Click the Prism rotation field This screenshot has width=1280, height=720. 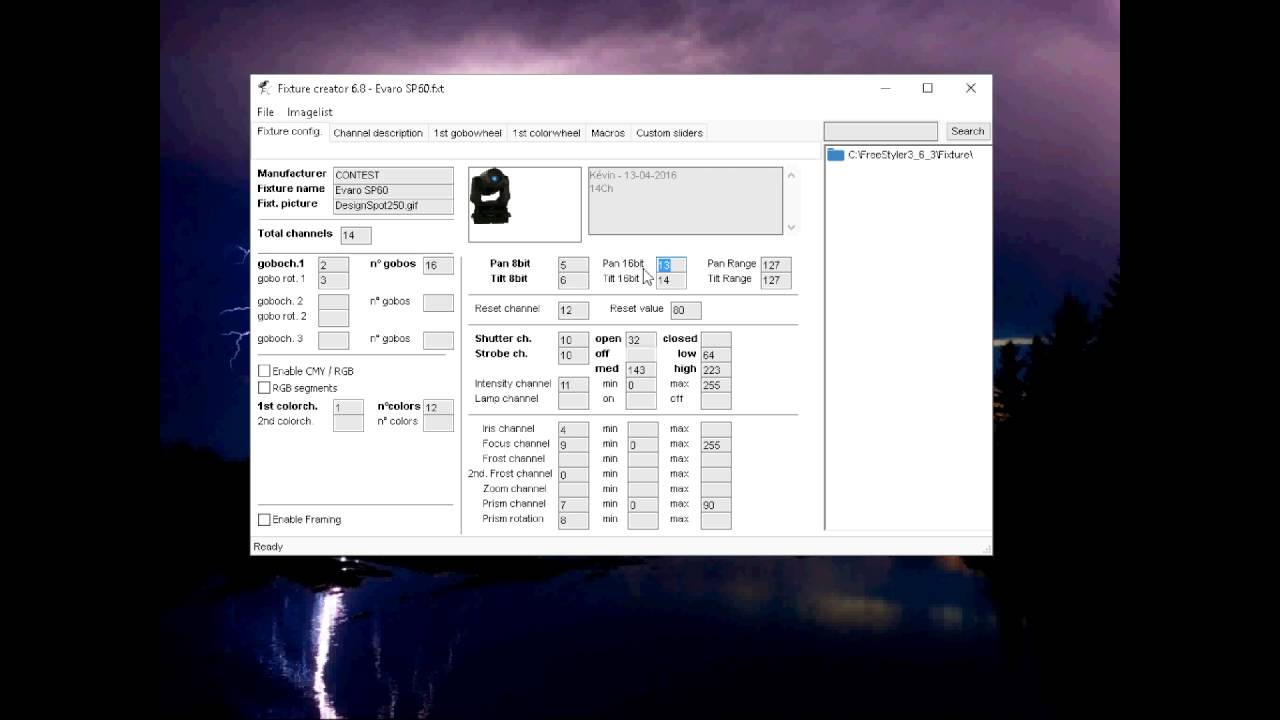coord(573,520)
